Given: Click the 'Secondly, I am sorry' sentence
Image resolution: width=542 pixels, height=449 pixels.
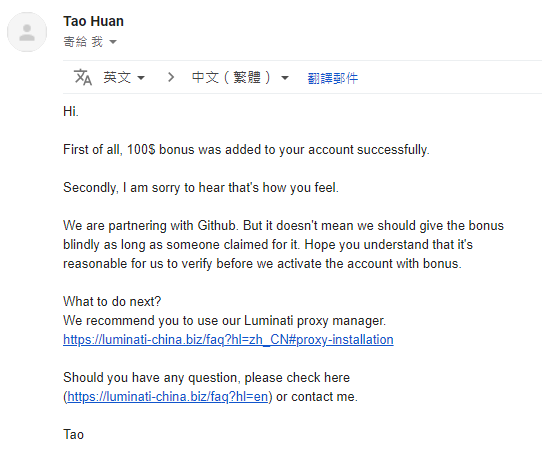Looking at the screenshot, I should point(201,188).
